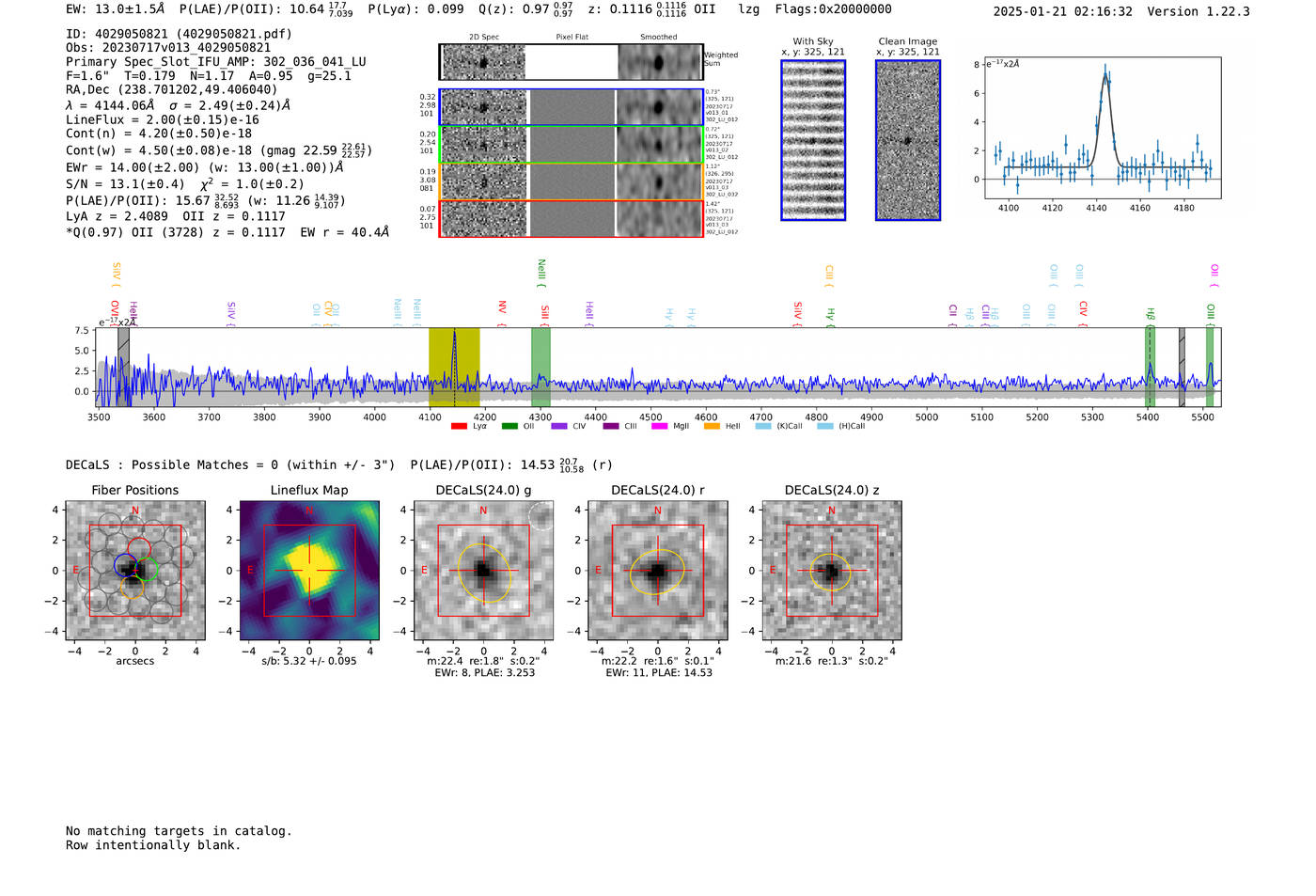Click the green NeIII line label
1316x896 pixels.
(x=541, y=274)
